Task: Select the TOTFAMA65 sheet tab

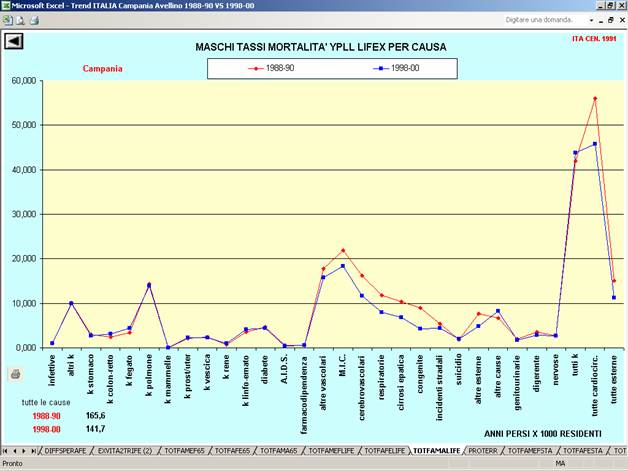Action: point(279,451)
